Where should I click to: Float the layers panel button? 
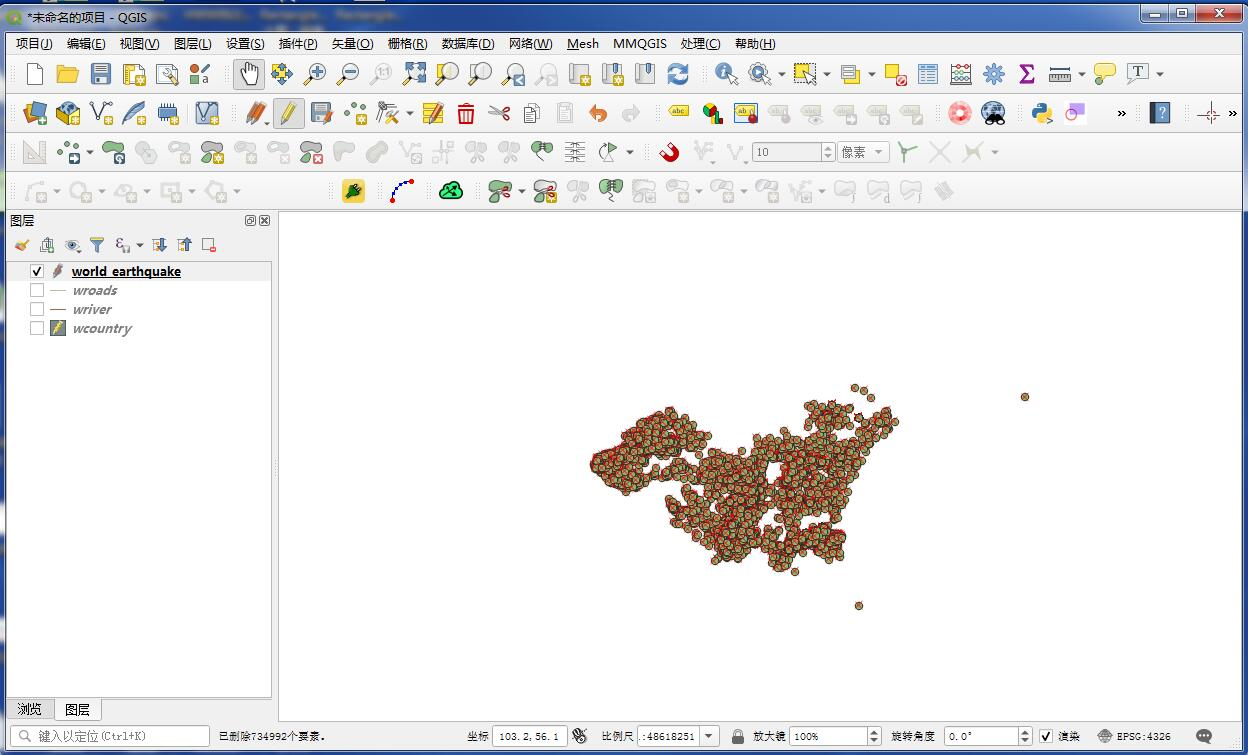(250, 221)
